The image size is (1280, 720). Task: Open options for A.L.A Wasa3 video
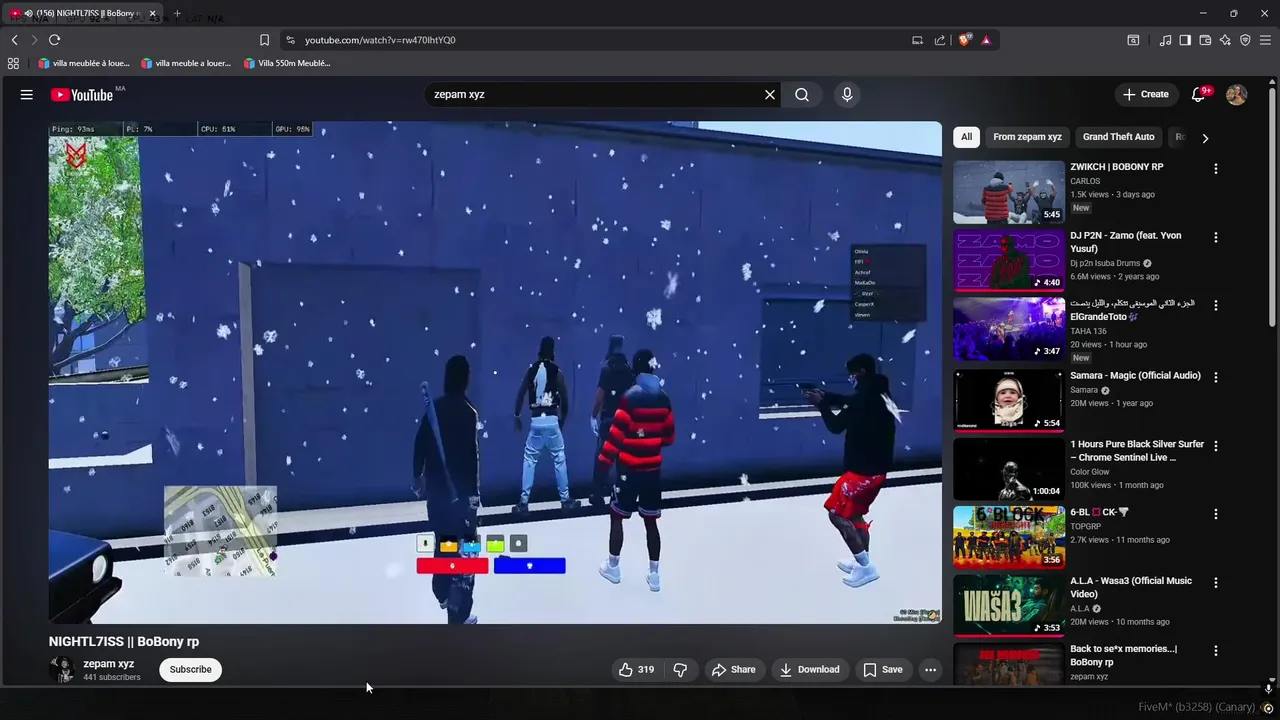[1216, 582]
